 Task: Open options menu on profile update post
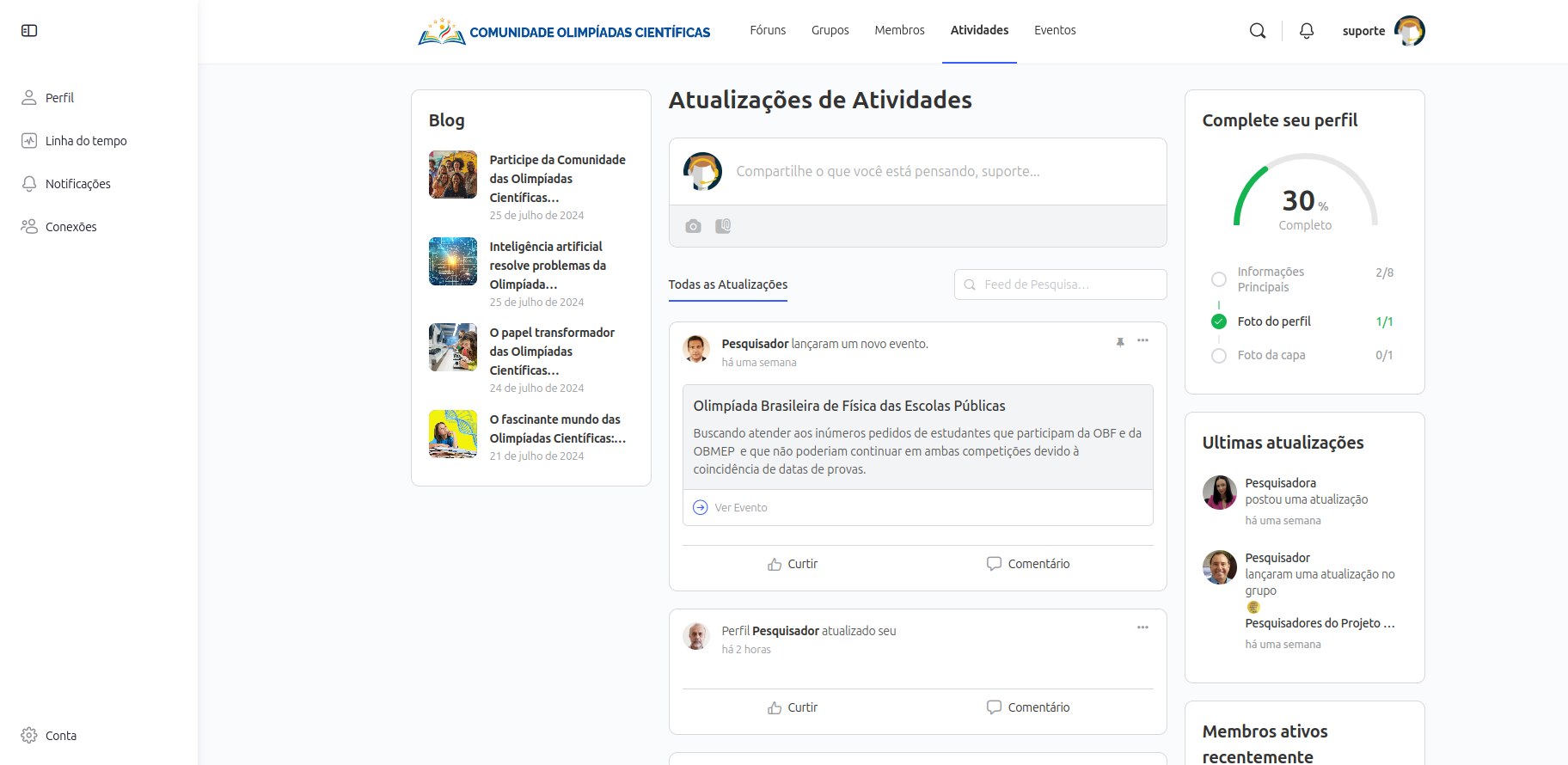[x=1142, y=627]
